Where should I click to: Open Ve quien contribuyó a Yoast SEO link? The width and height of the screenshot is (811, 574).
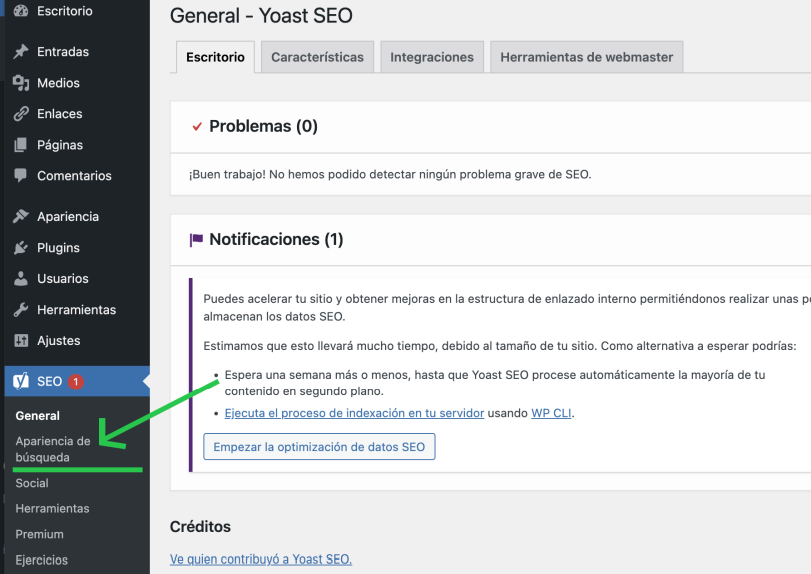click(x=261, y=559)
